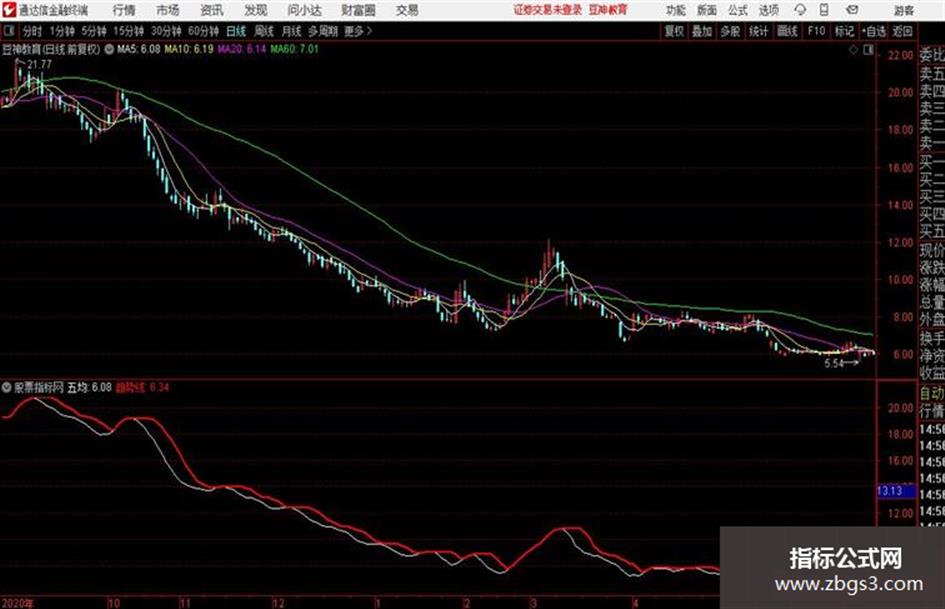Image resolution: width=945 pixels, height=609 pixels.
Task: Click the red 豆神教育 stock name label
Action: point(608,10)
